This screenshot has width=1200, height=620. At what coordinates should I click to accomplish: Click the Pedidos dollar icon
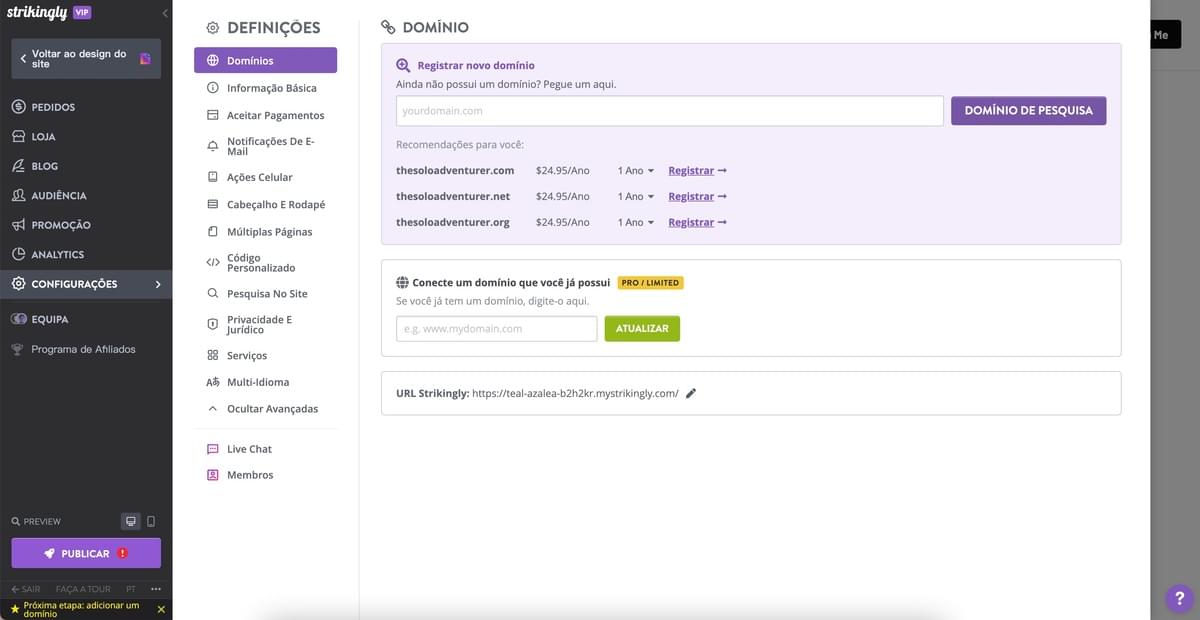tap(18, 107)
